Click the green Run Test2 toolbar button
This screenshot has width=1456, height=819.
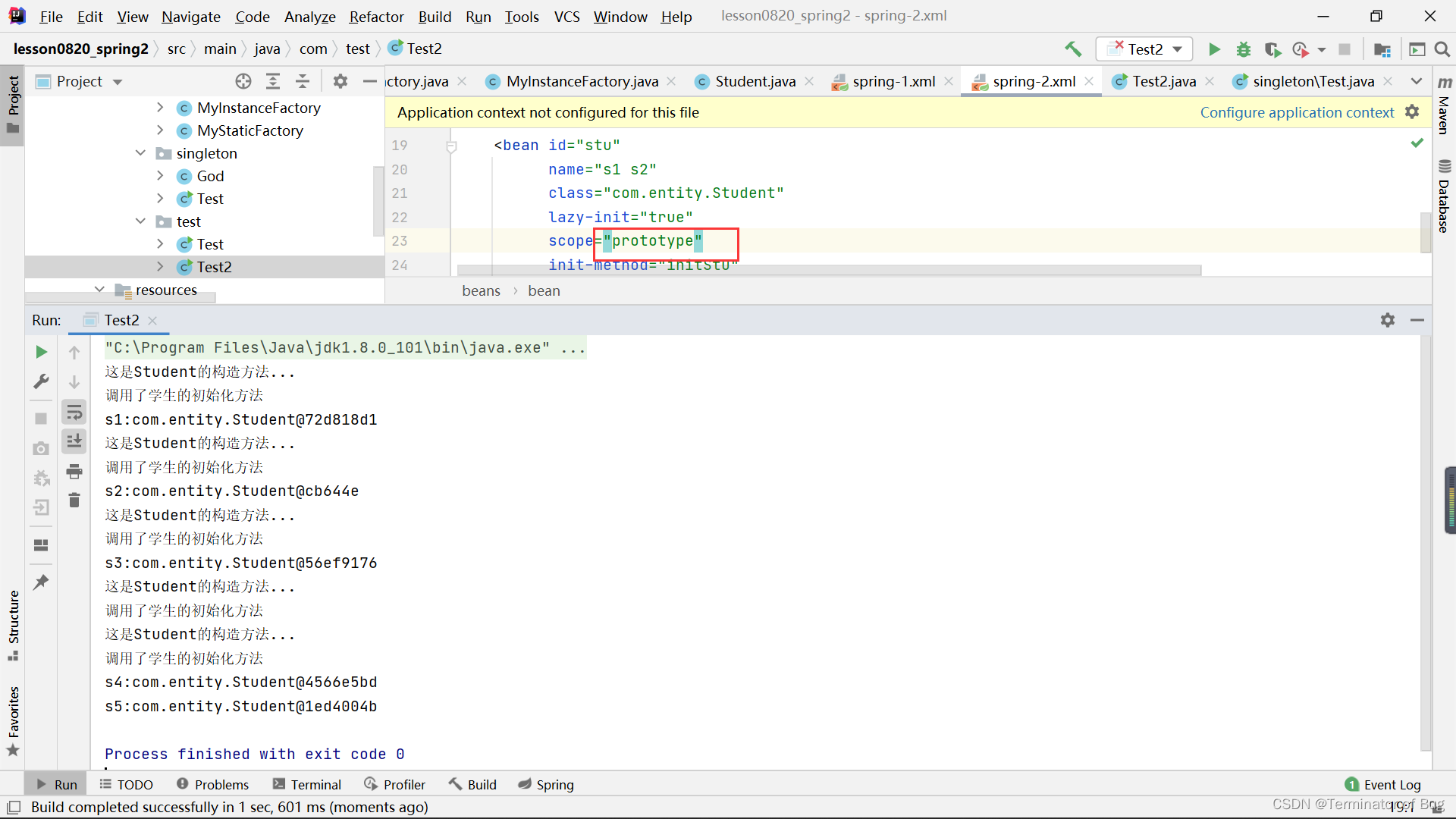[x=1214, y=49]
